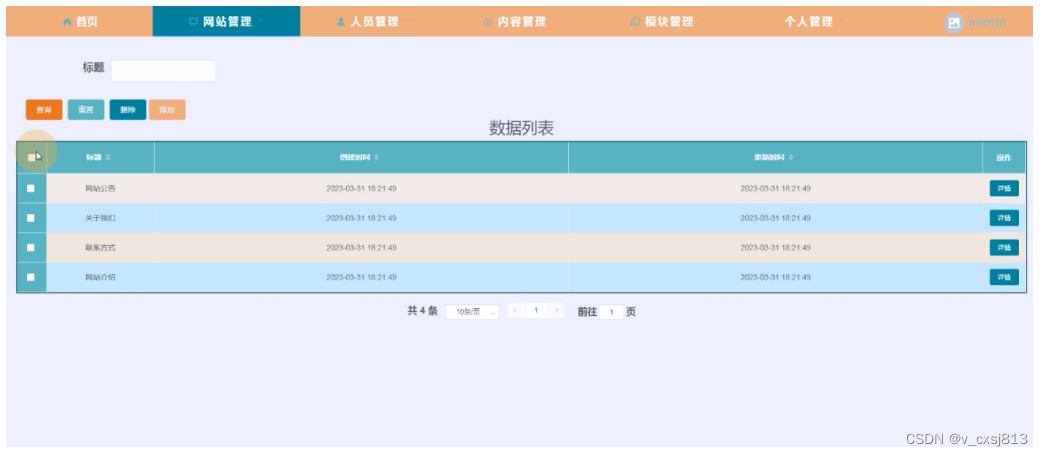Open the admin avatar icon
Image resolution: width=1043 pixels, height=456 pixels.
(954, 23)
